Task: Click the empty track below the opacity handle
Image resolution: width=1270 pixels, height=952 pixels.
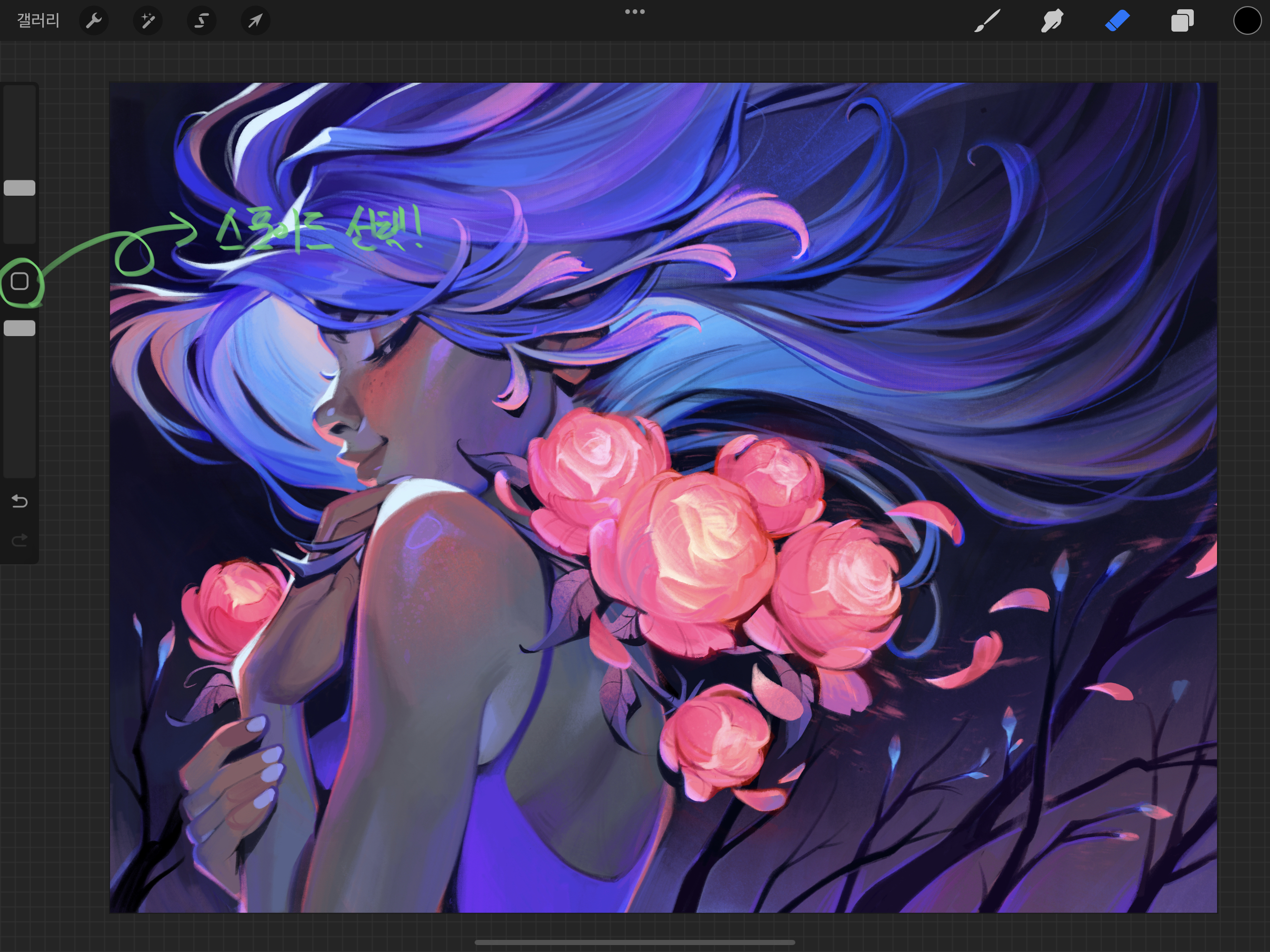Action: tap(20, 408)
